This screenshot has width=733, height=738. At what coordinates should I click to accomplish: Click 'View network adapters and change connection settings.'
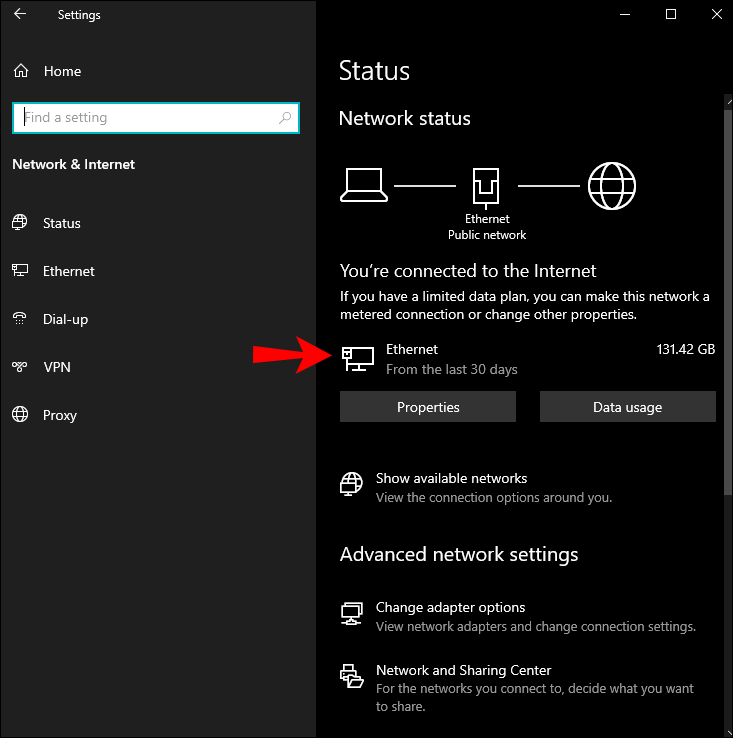pyautogui.click(x=535, y=626)
